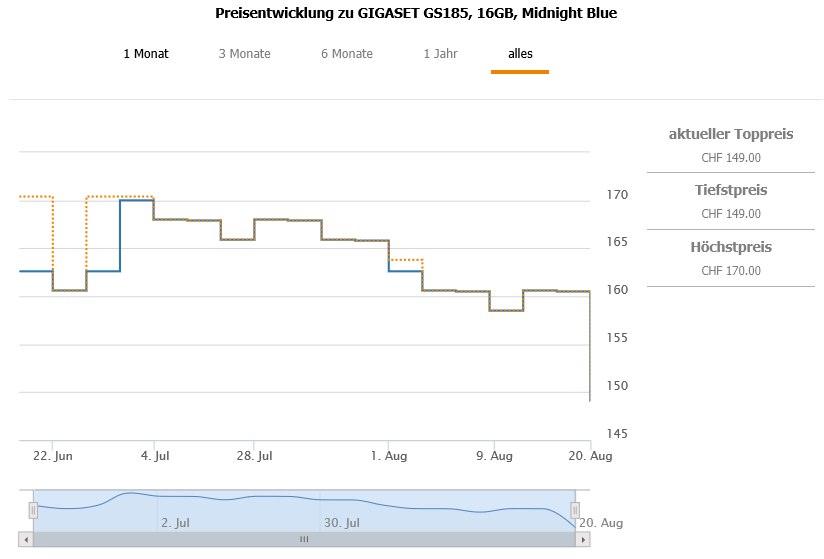Image resolution: width=824 pixels, height=559 pixels.
Task: Click the chart title about GIGASET GS185
Action: (x=416, y=14)
